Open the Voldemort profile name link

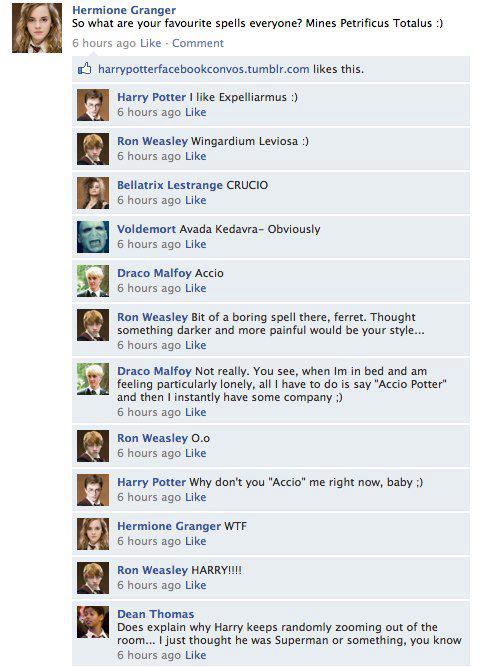pyautogui.click(x=146, y=229)
